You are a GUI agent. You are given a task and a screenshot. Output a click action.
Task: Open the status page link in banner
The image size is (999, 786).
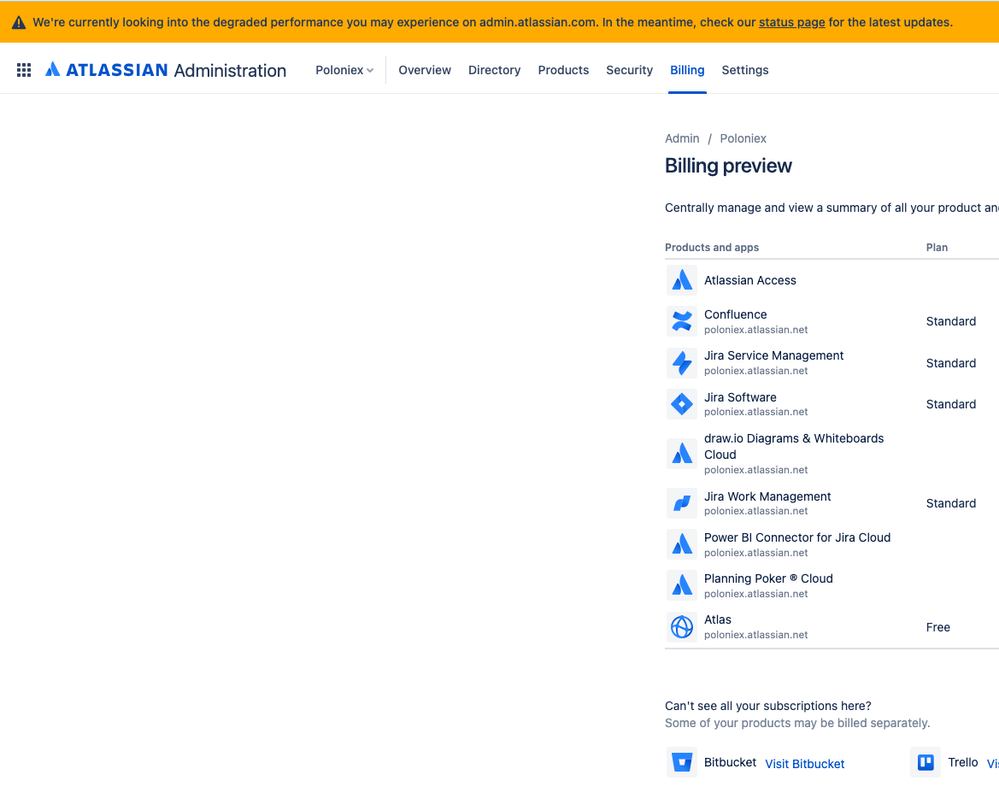[791, 22]
